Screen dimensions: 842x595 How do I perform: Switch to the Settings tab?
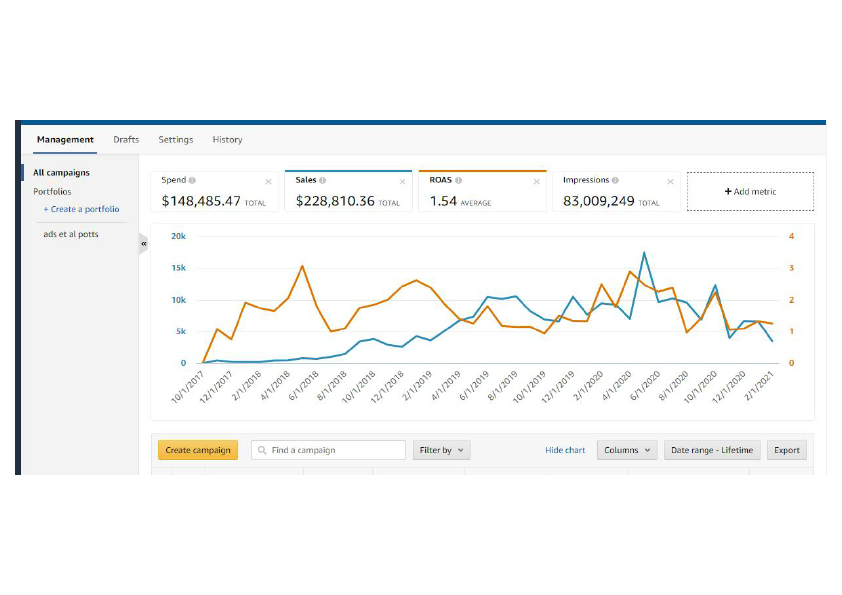click(x=175, y=139)
